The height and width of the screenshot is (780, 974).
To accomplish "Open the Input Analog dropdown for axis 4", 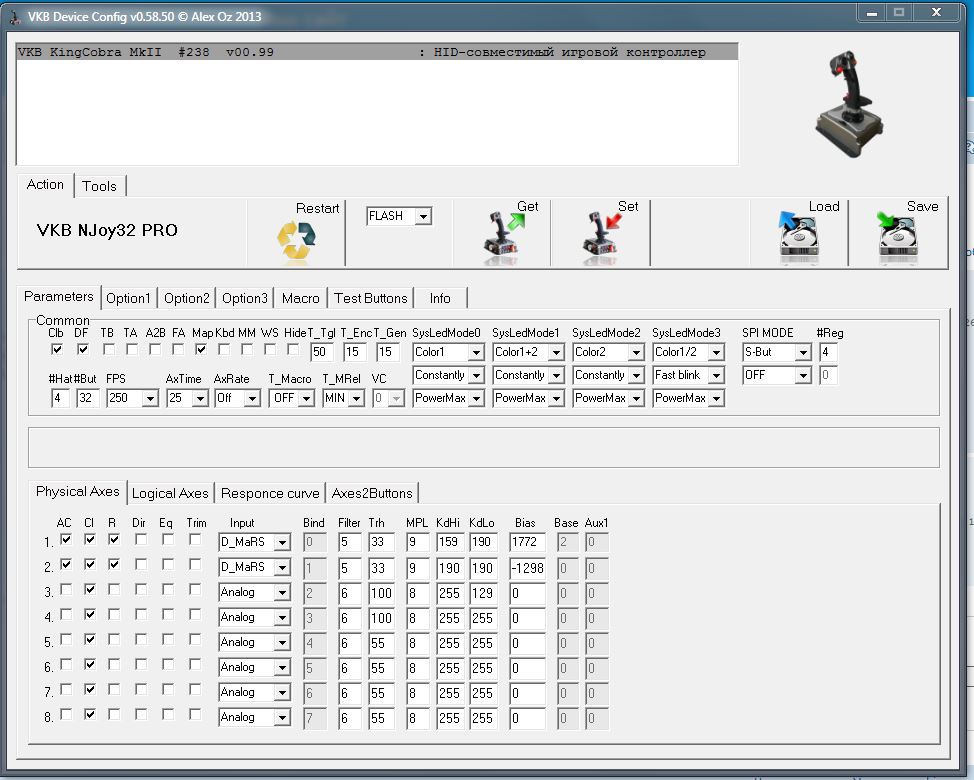I will 282,617.
